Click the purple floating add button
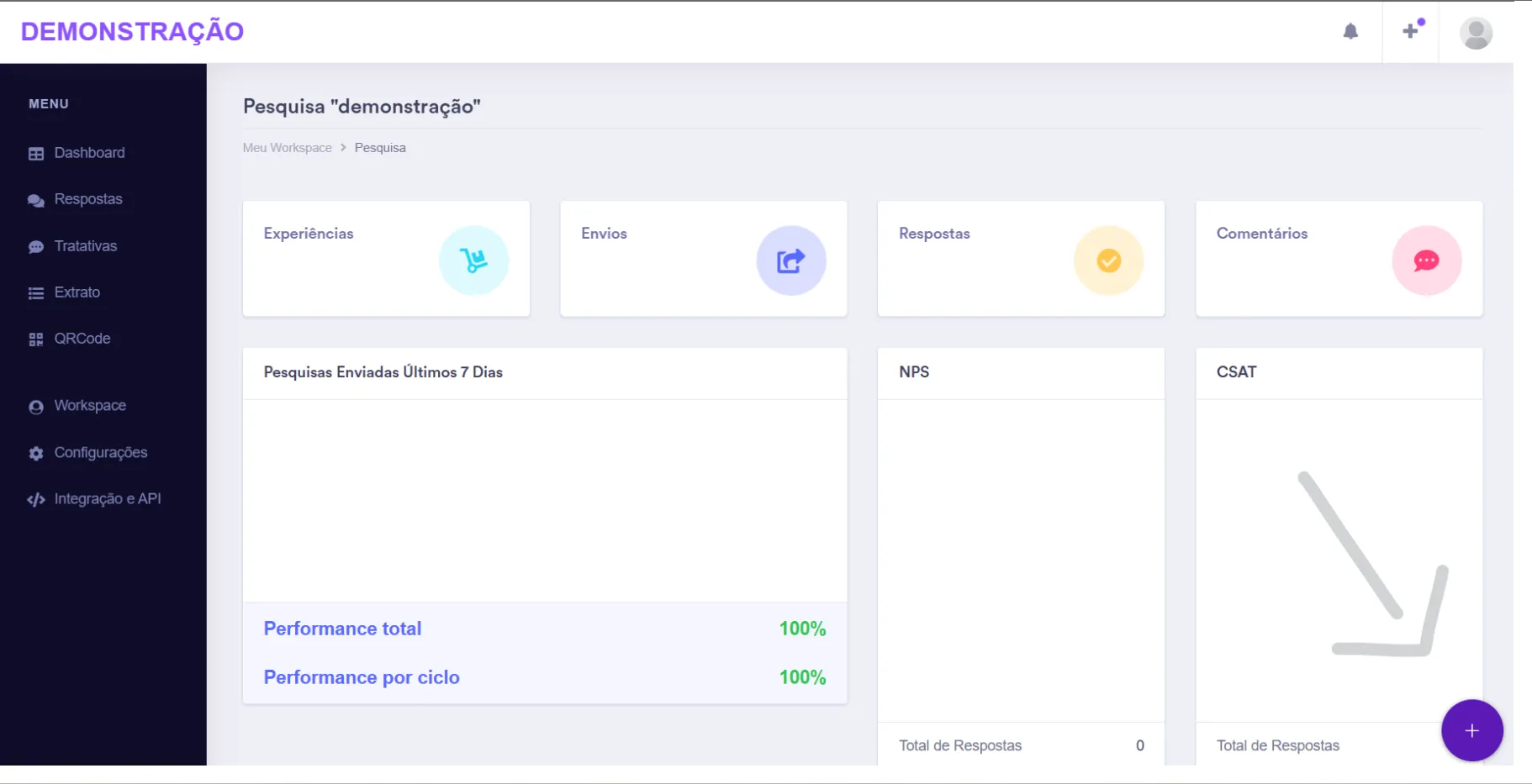The width and height of the screenshot is (1532, 784). [x=1472, y=730]
